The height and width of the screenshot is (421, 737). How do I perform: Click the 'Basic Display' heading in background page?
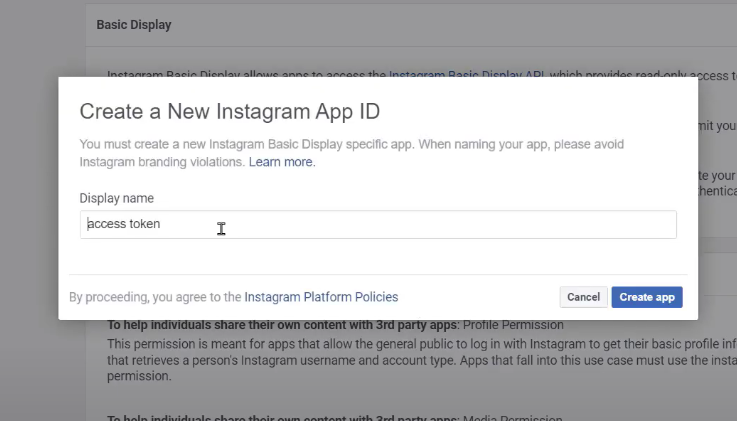(x=134, y=25)
